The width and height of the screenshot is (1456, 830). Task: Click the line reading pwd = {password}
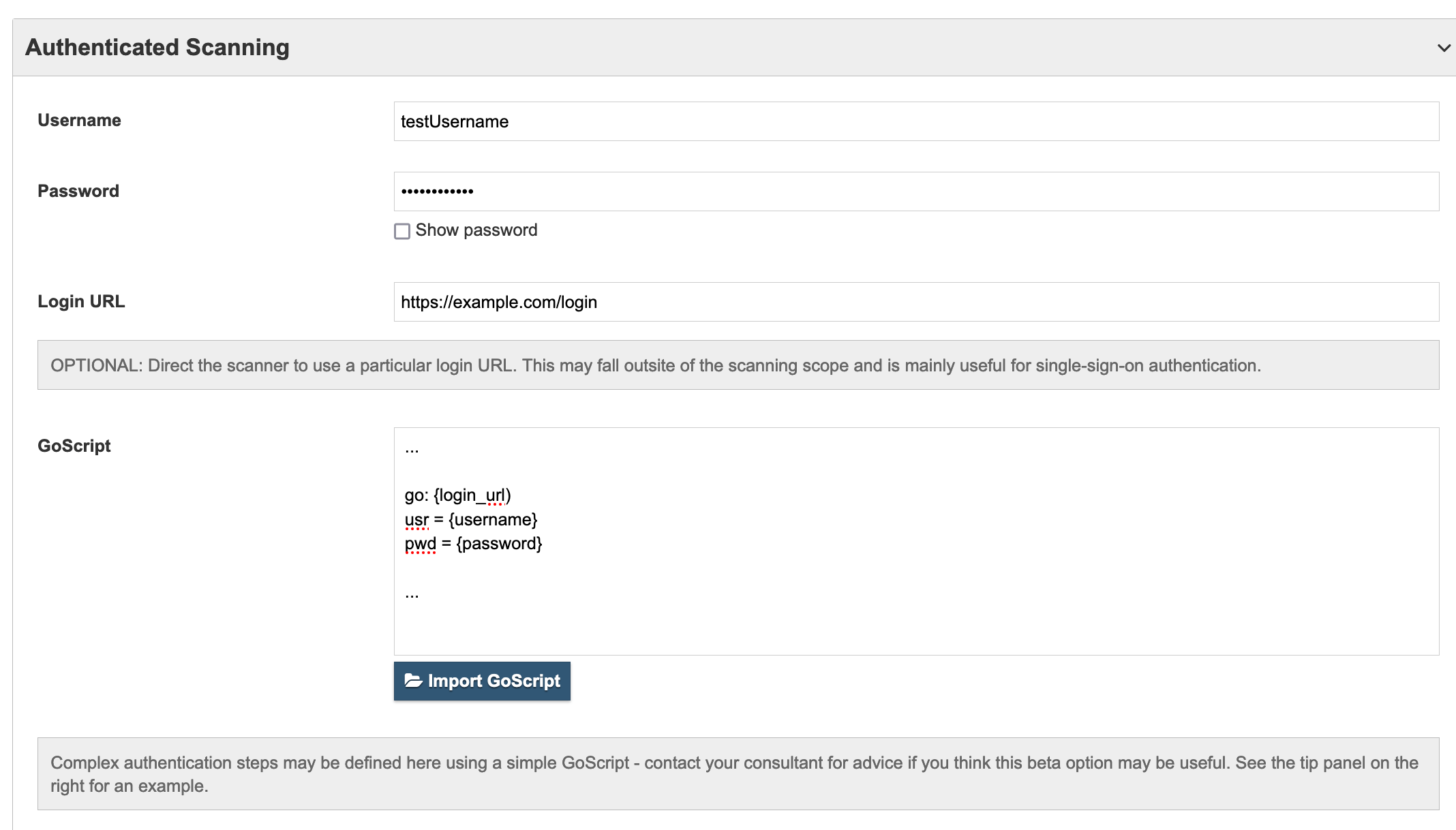coord(474,543)
